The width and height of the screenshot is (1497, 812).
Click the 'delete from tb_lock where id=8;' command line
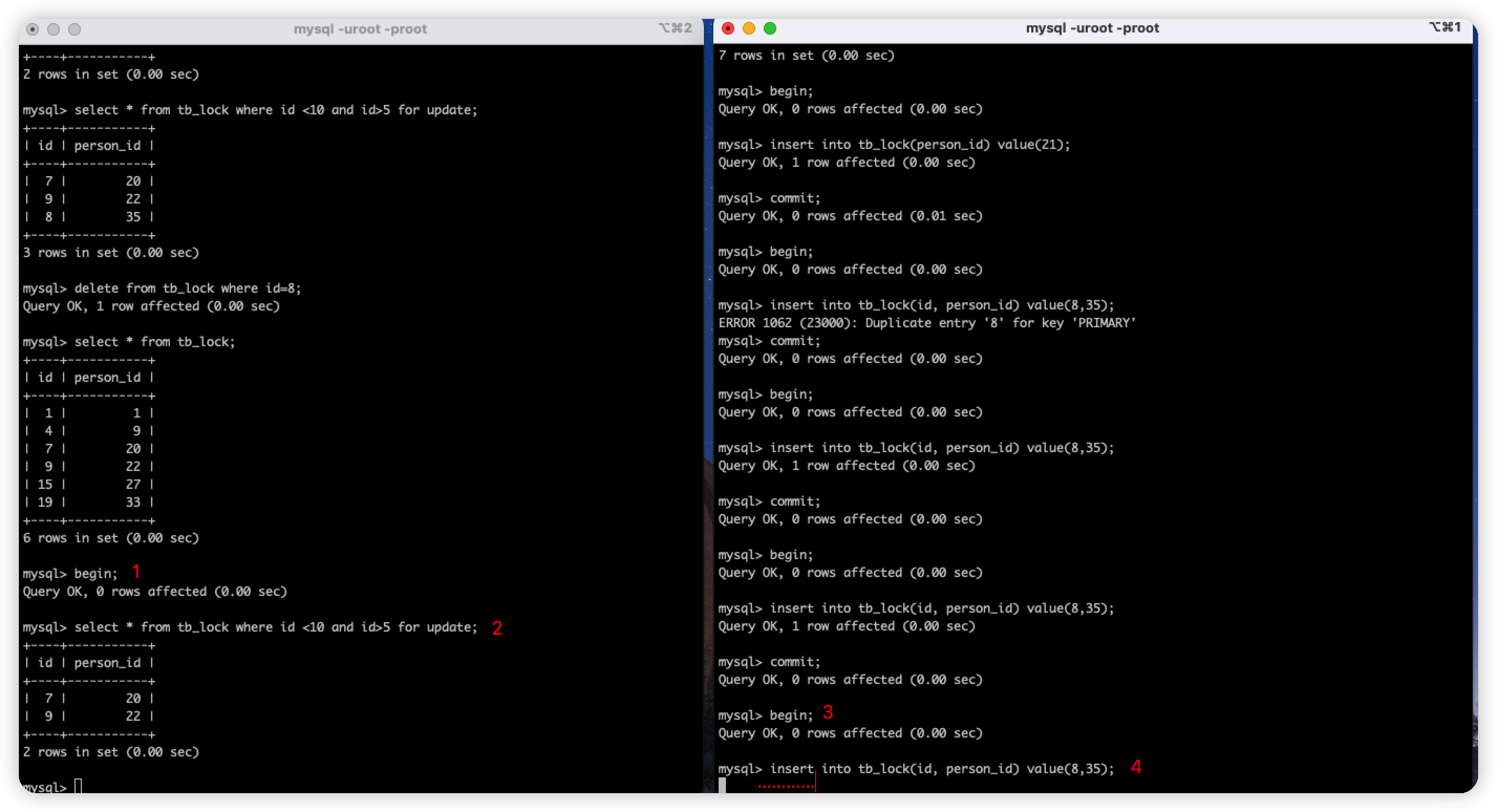point(162,289)
